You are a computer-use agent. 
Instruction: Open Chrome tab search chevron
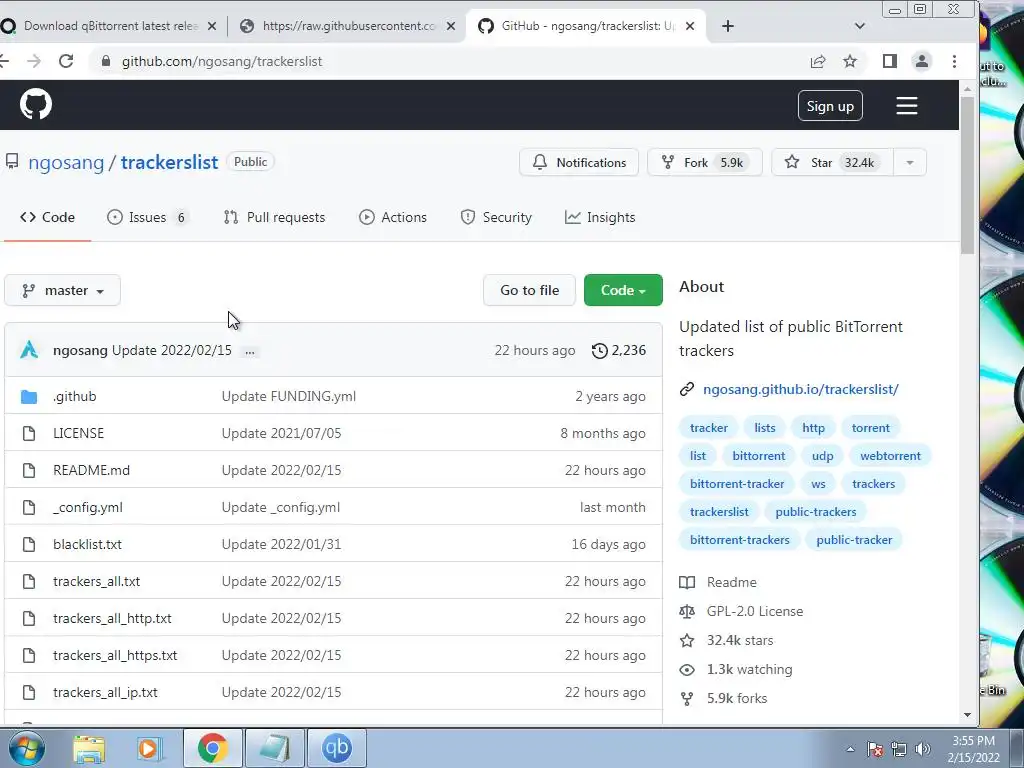[859, 26]
